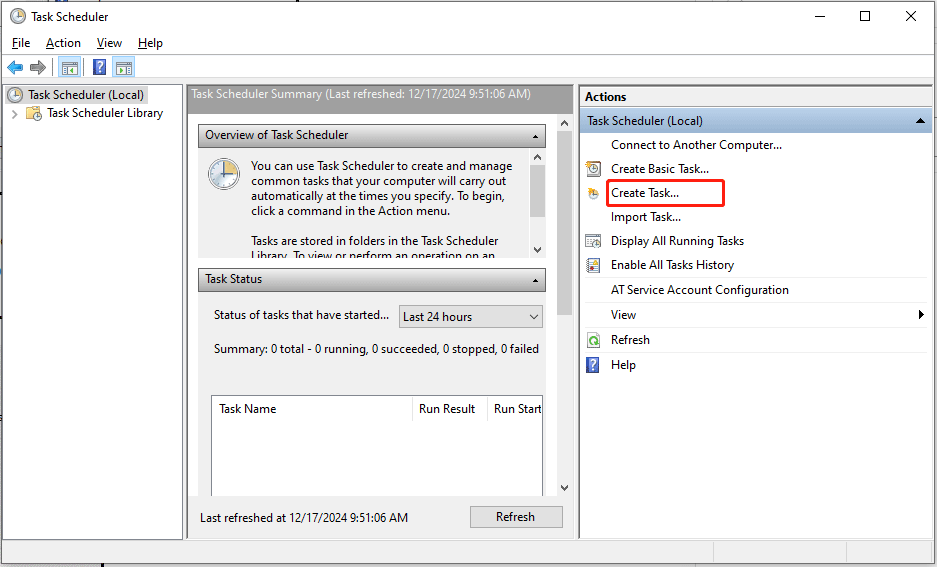Click the summary pane scroll-up arrow
Viewport: 937px width, 567px height.
click(565, 123)
